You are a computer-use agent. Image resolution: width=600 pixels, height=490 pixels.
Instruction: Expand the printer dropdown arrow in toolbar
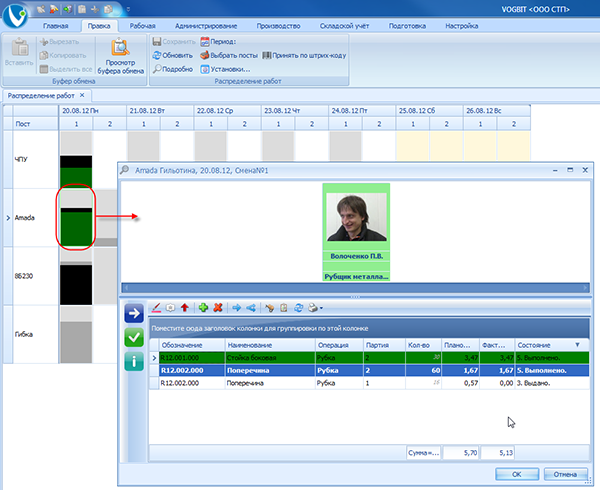[x=320, y=309]
